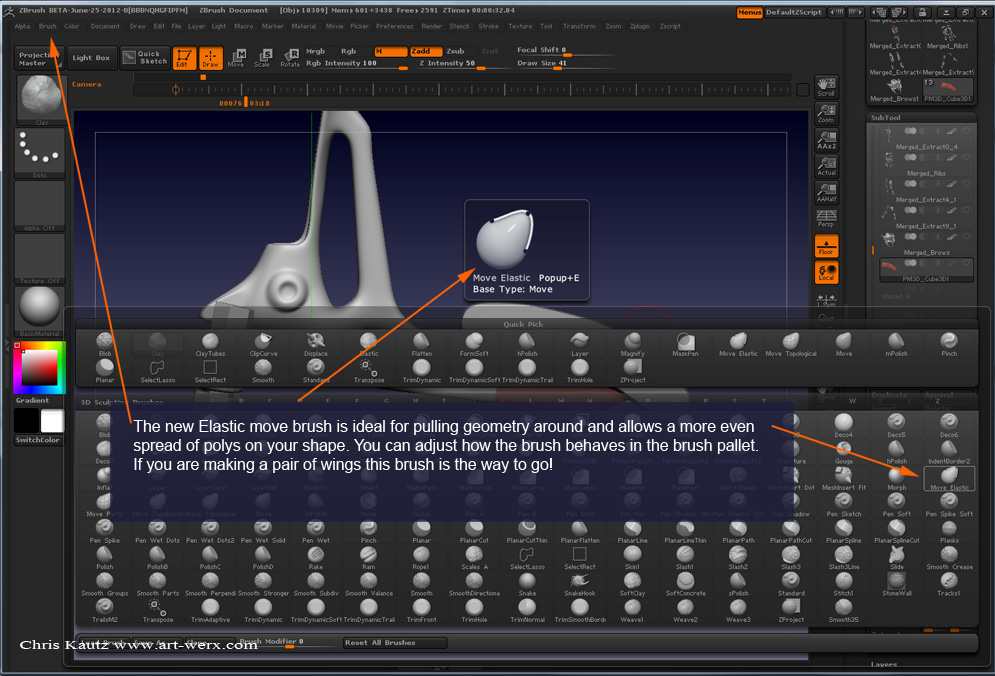The width and height of the screenshot is (995, 676).
Task: Select the ClayTubes brush in Quick Pick
Action: (210, 345)
